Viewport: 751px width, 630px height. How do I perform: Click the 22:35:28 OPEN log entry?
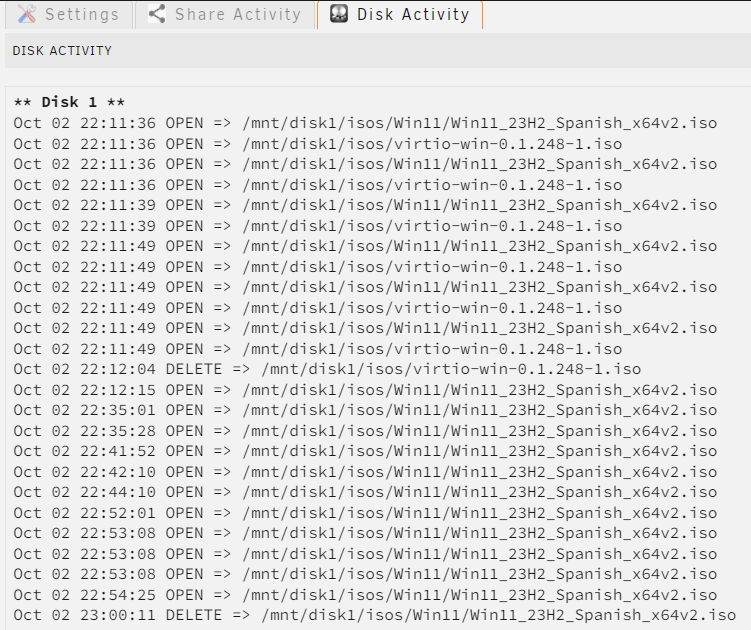click(365, 431)
